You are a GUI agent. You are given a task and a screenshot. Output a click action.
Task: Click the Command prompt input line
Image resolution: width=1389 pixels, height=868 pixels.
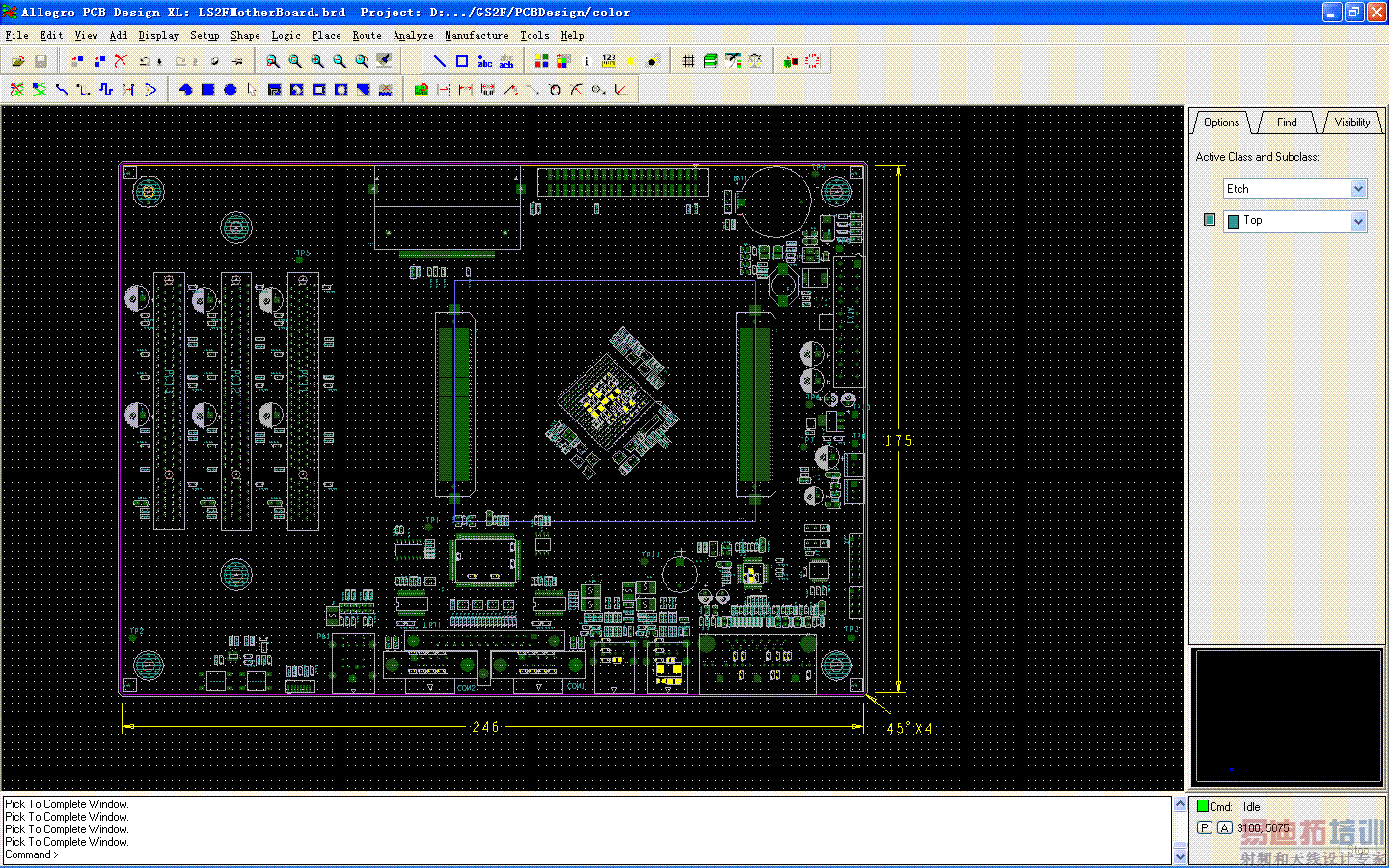pyautogui.click(x=586, y=854)
